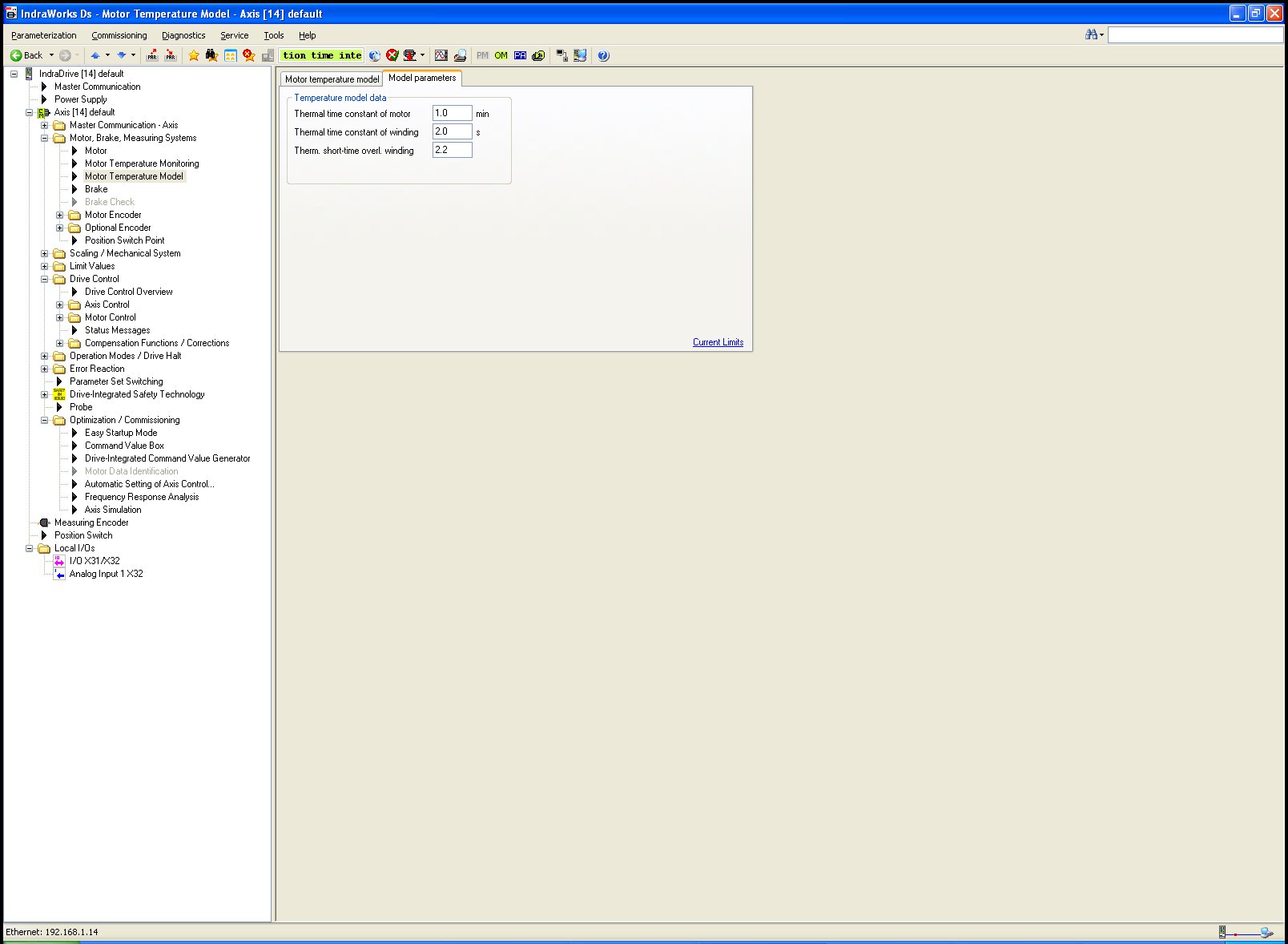Open the Back button history dropdown arrow
Image resolution: width=1288 pixels, height=944 pixels.
[x=51, y=55]
